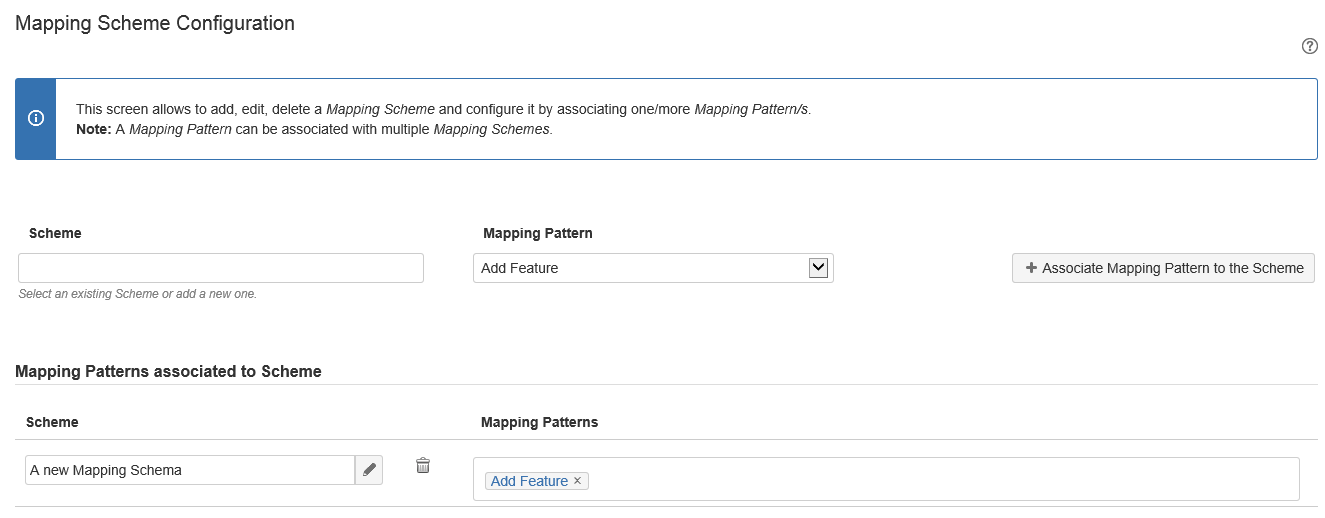Image resolution: width=1325 pixels, height=518 pixels.
Task: Click 'Mapping Patterns associated to Scheme' heading
Action: click(x=169, y=371)
